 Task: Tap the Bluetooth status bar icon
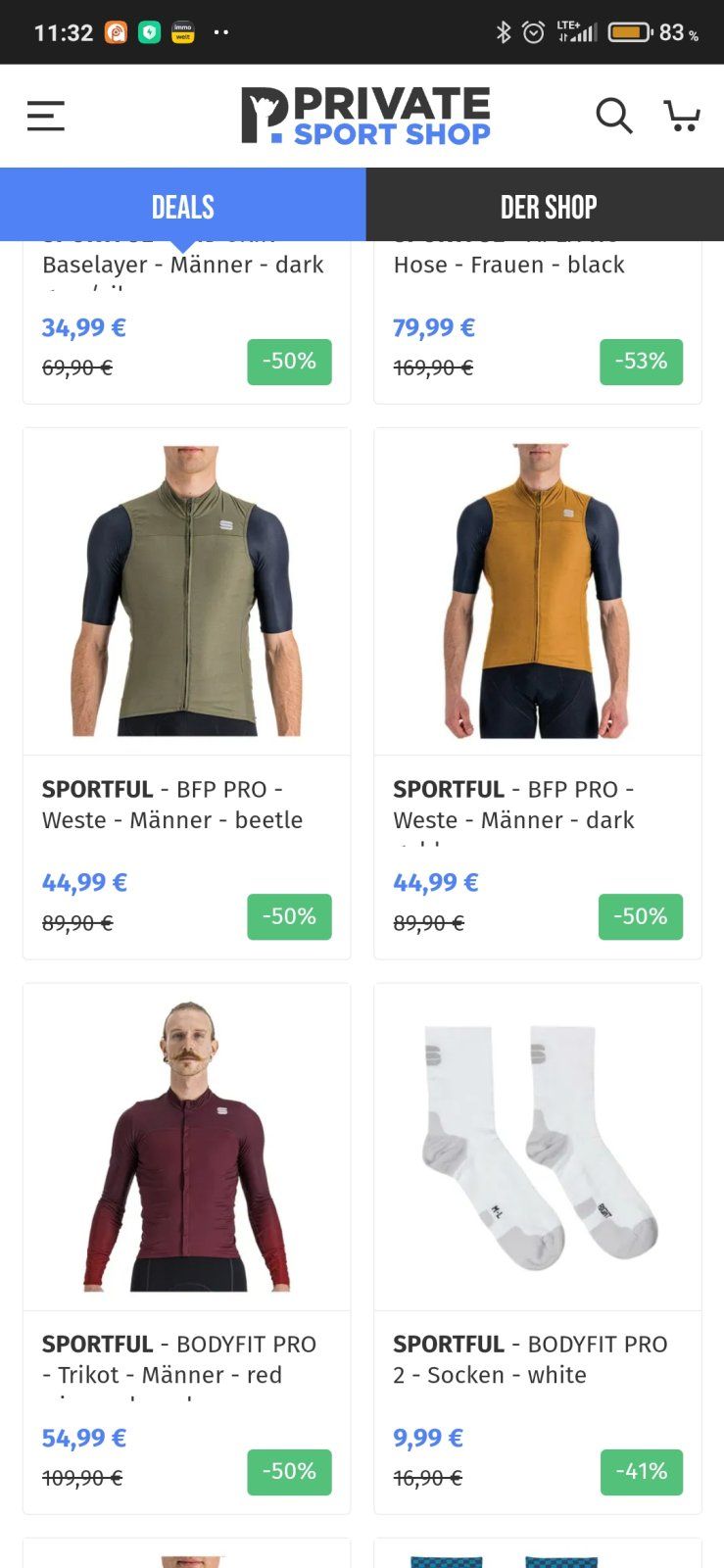(504, 32)
